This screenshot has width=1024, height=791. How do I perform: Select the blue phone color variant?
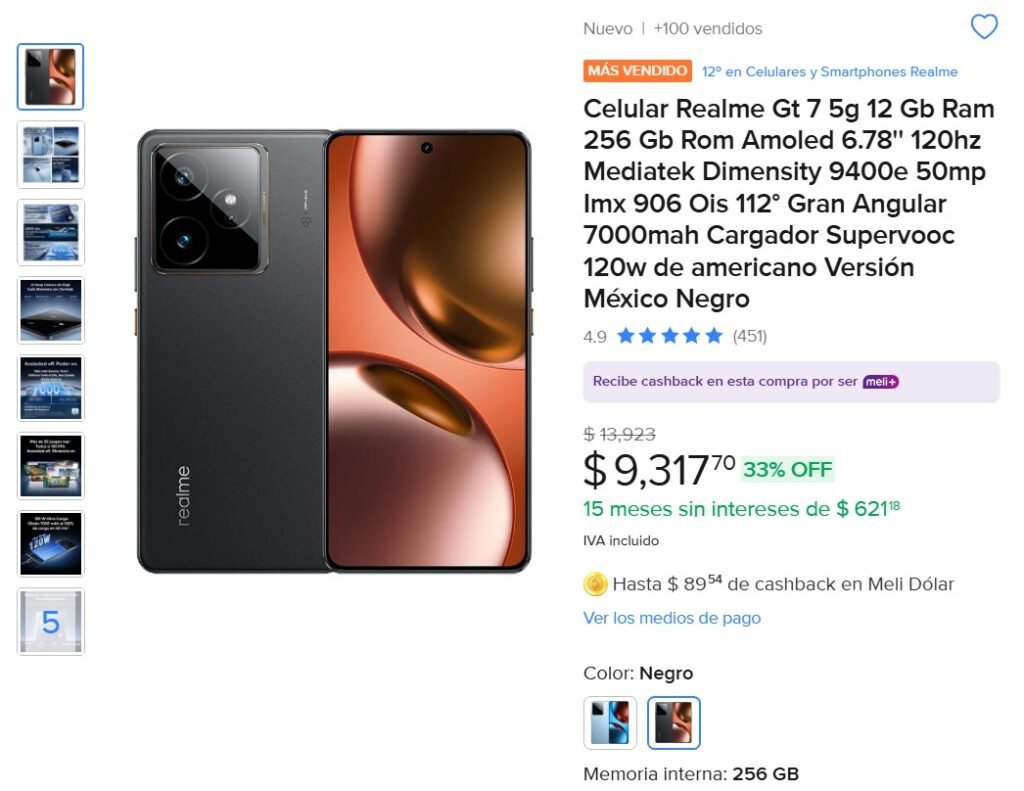pos(610,720)
